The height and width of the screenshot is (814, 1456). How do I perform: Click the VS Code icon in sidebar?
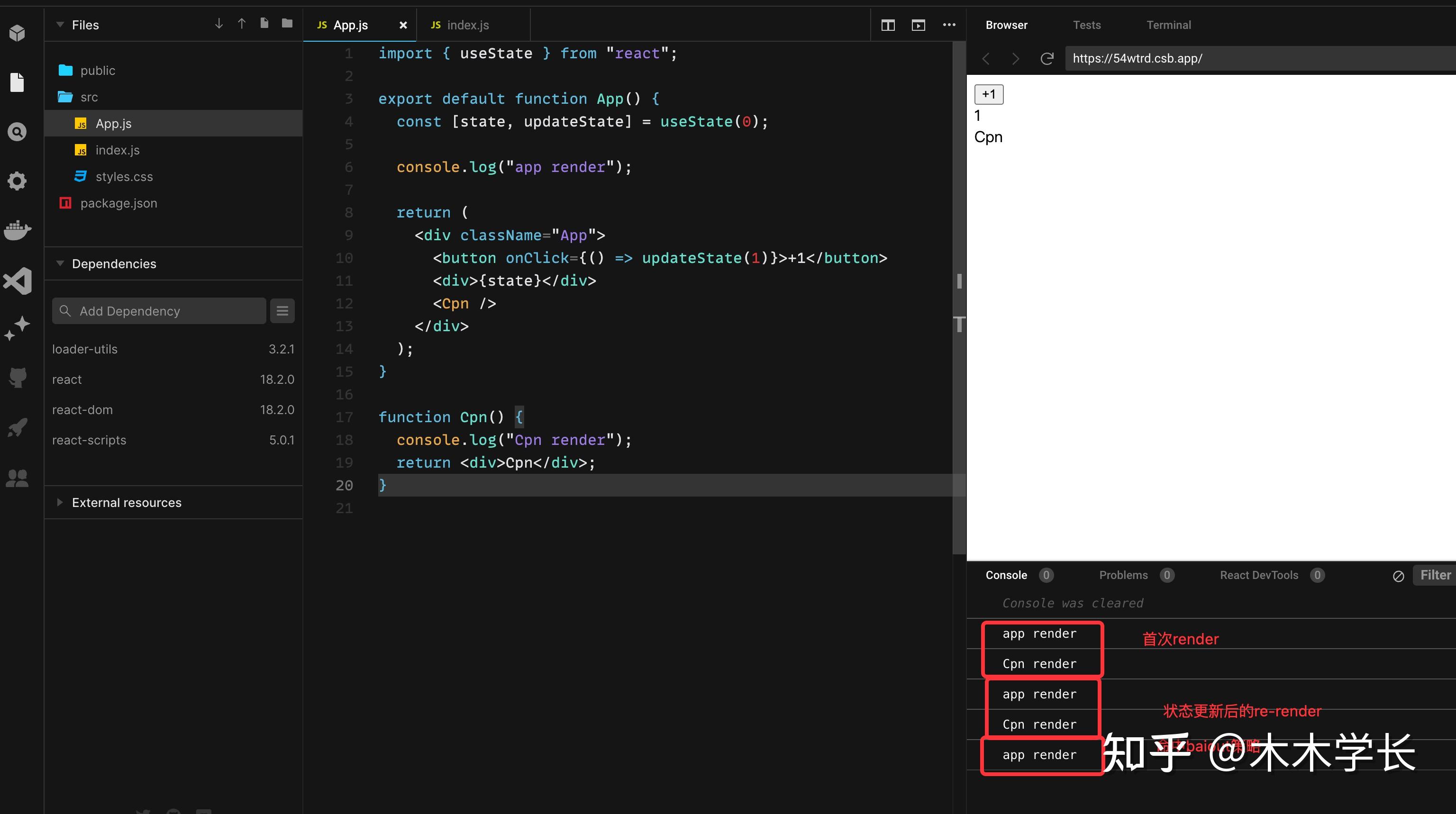17,281
